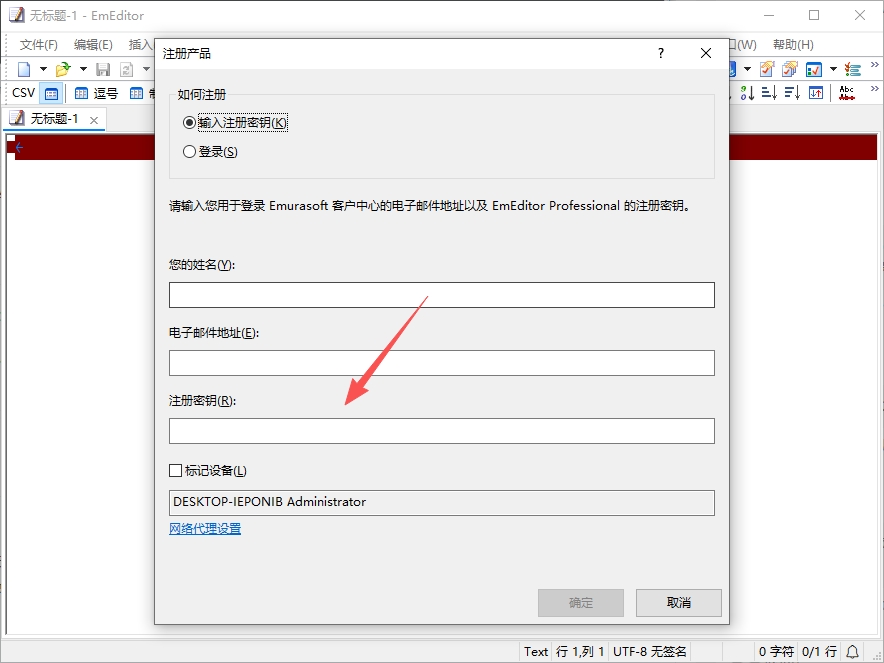Click the notification bell in status bar
The width and height of the screenshot is (884, 663).
tap(852, 652)
